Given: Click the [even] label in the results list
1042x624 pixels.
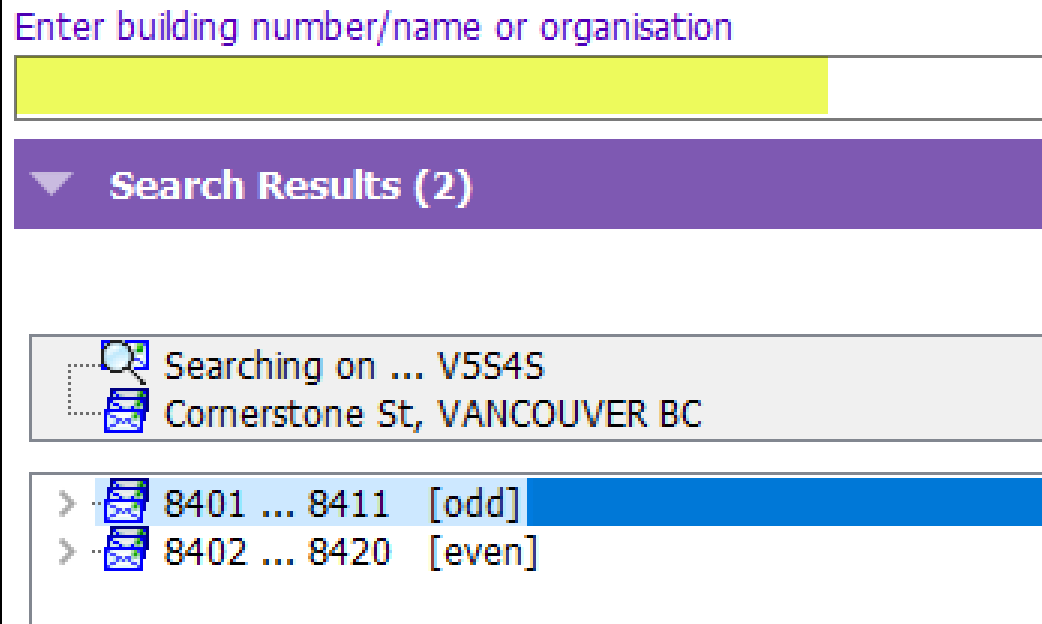Looking at the screenshot, I should pos(483,552).
